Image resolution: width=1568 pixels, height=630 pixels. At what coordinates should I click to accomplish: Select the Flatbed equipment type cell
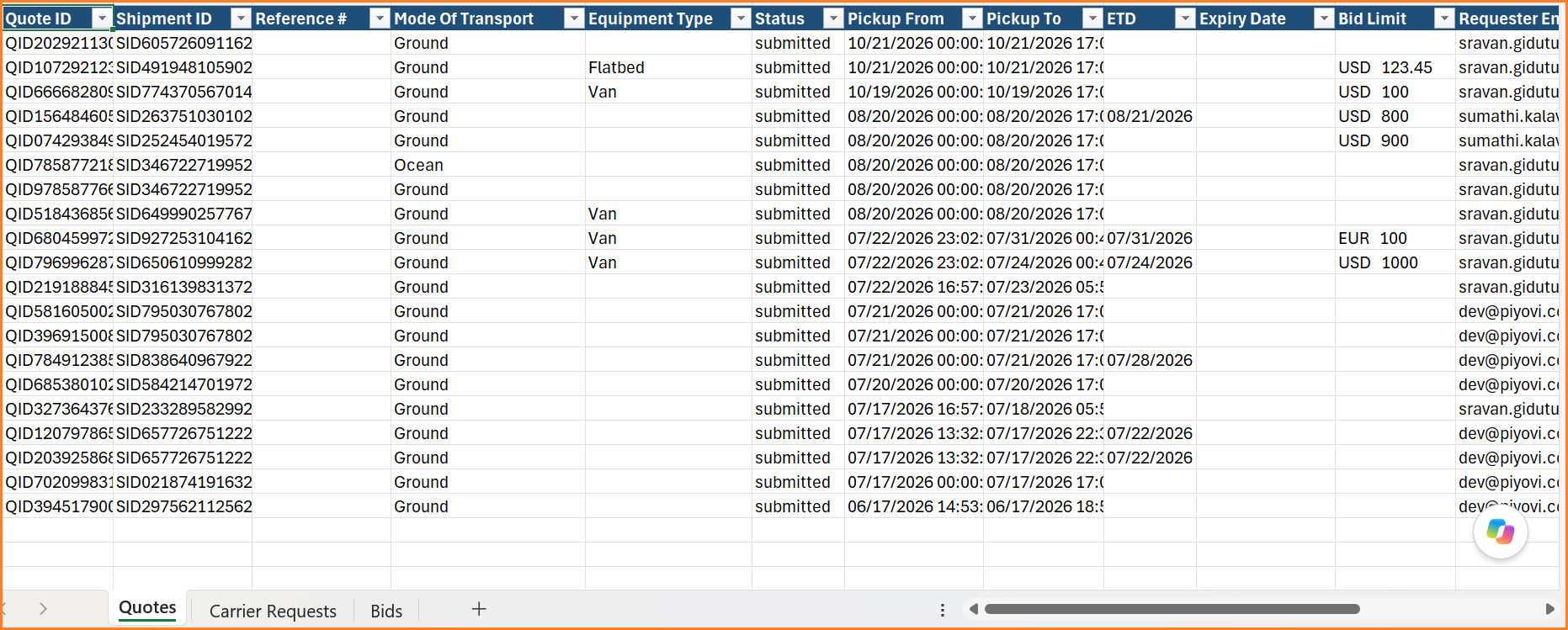click(x=668, y=67)
